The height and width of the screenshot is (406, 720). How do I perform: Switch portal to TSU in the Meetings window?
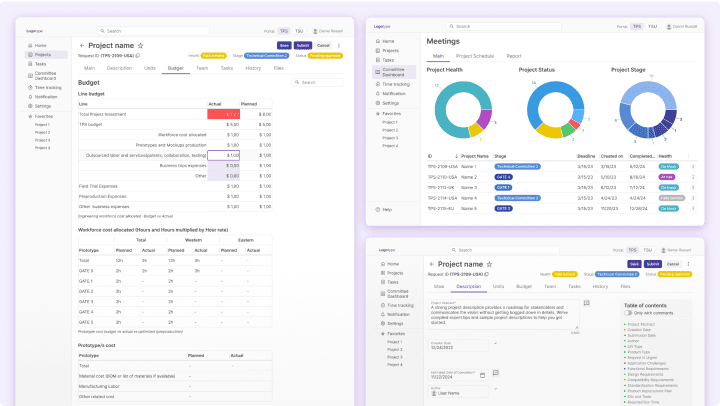(653, 26)
